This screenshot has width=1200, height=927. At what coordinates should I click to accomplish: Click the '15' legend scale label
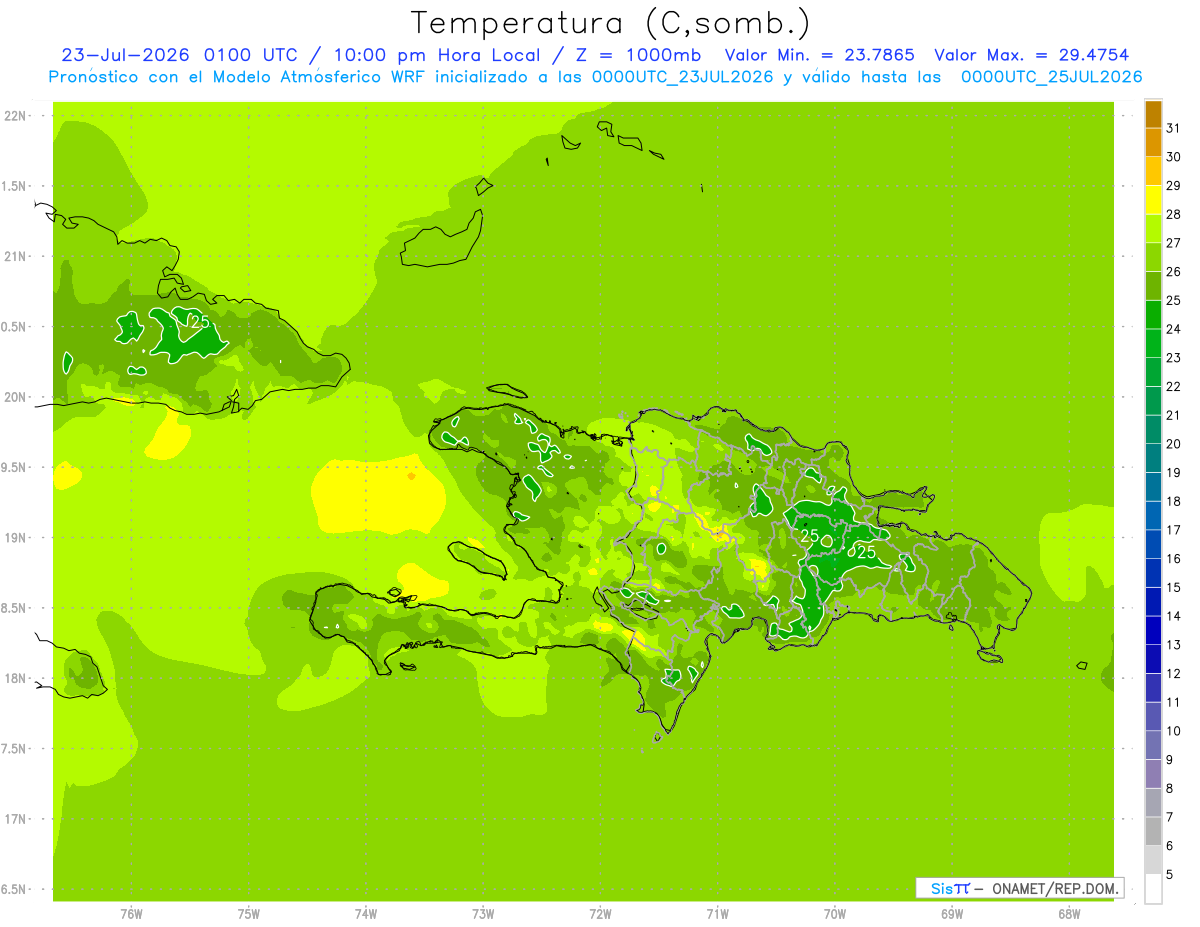pos(1173,587)
